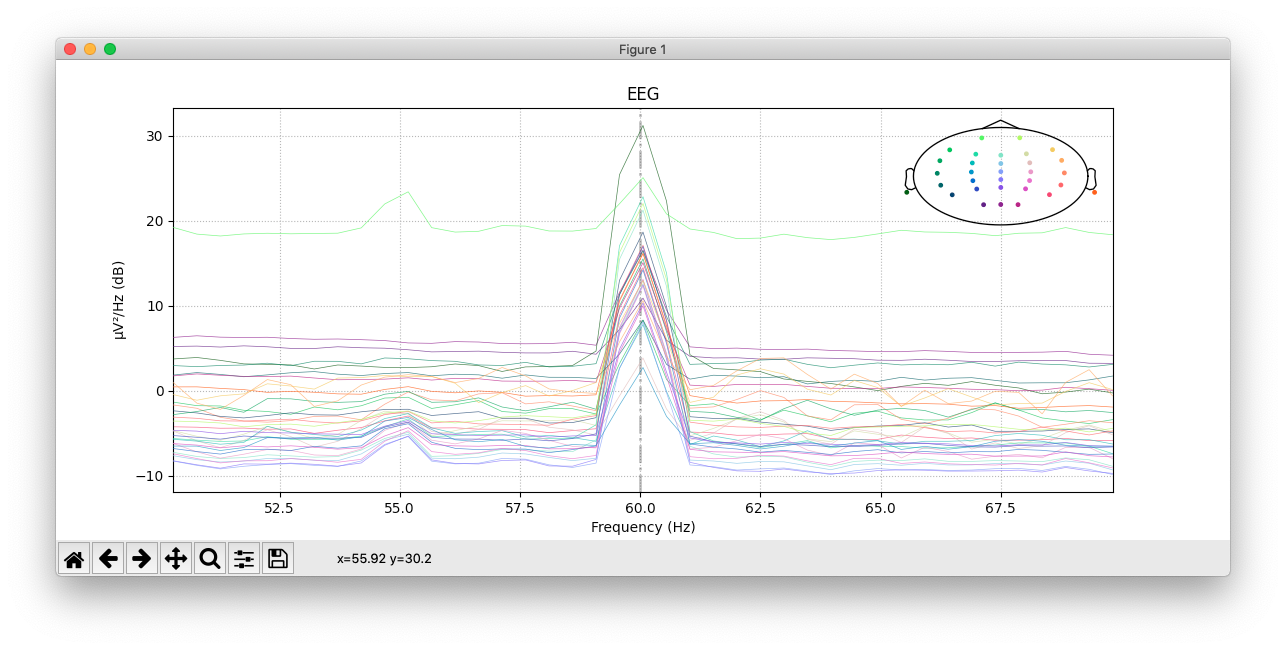Click the 65.0 x-axis tick label

880,508
